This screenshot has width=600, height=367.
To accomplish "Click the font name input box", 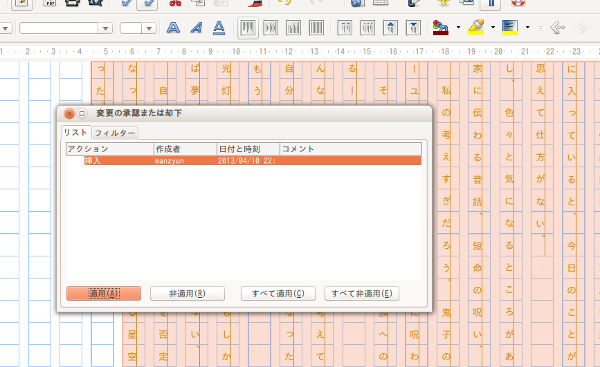I will tap(59, 28).
